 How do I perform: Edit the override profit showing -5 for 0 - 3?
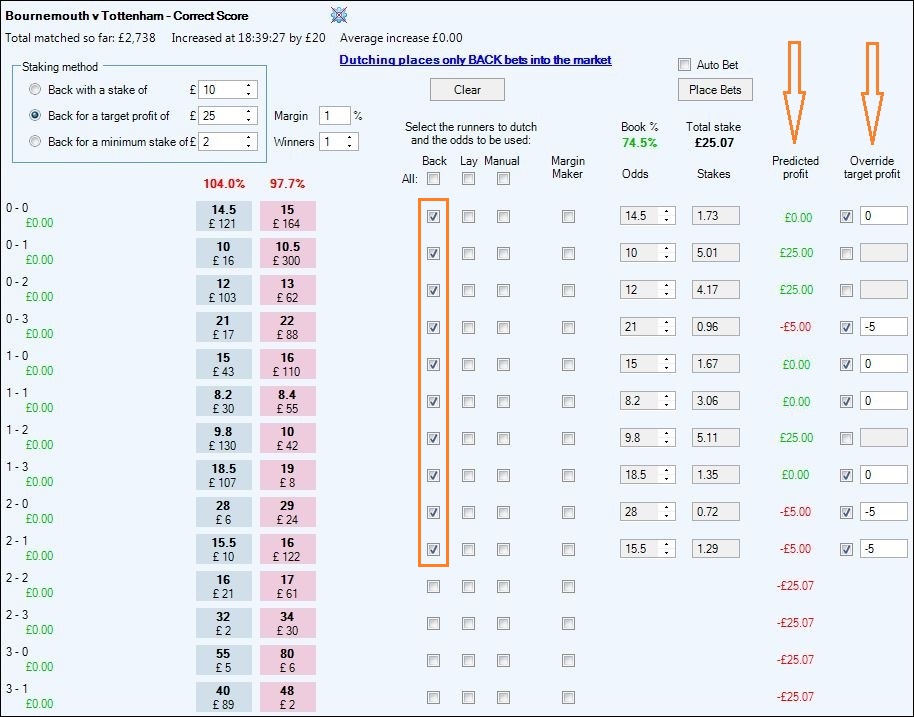(x=884, y=326)
